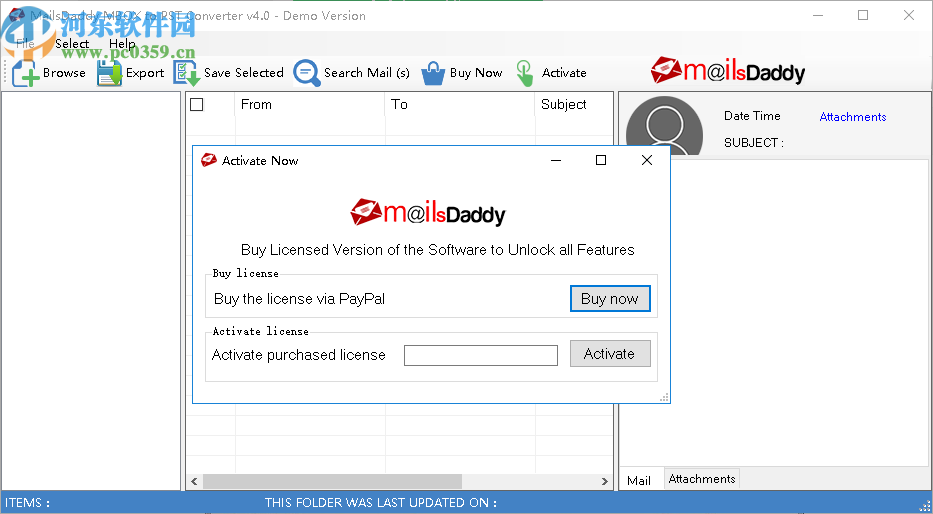Click the left arrow of horizontal scrollbar
Screen dimensions: 933x514
(195, 481)
